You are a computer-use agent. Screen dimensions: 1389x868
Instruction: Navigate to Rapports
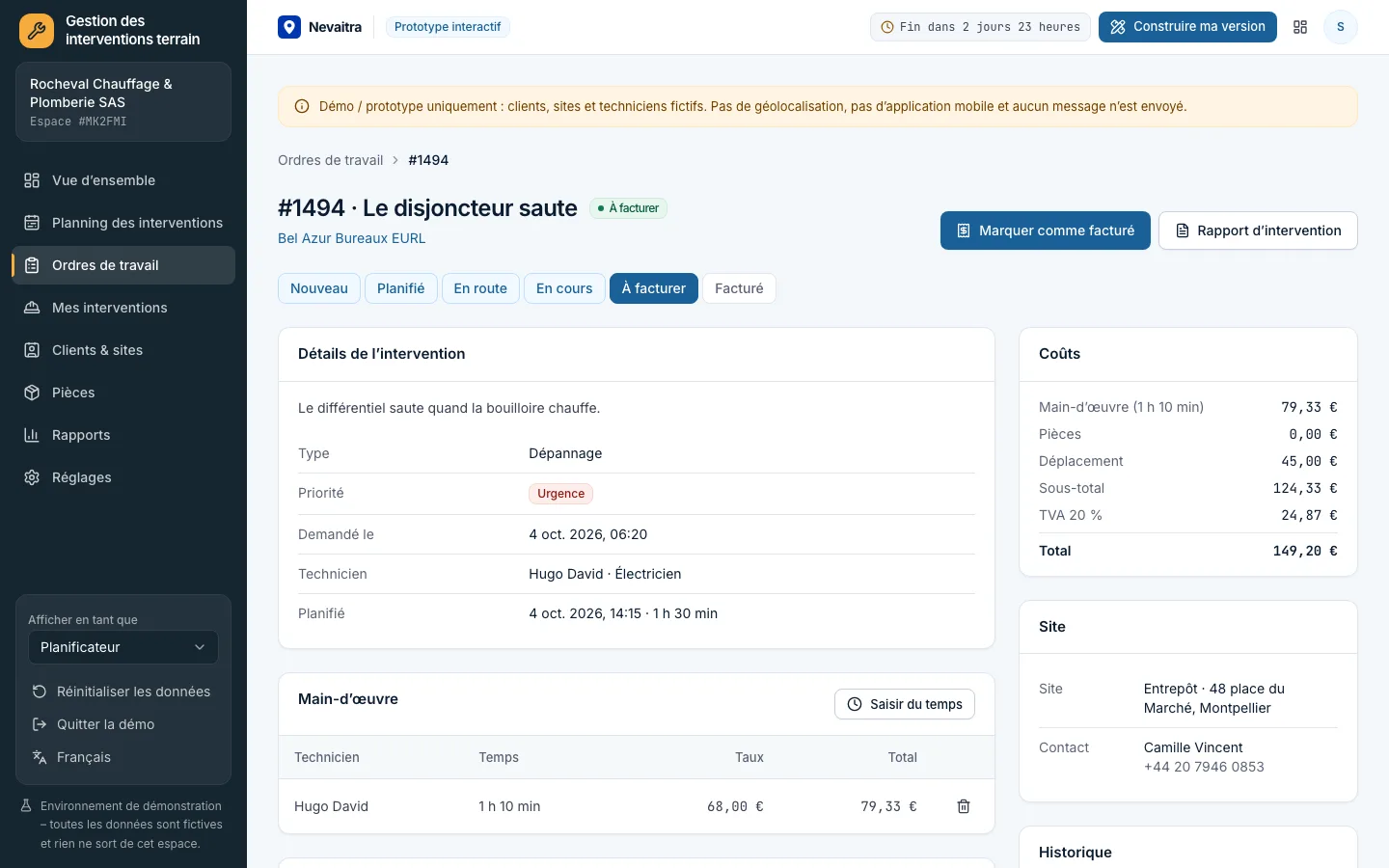click(123, 435)
